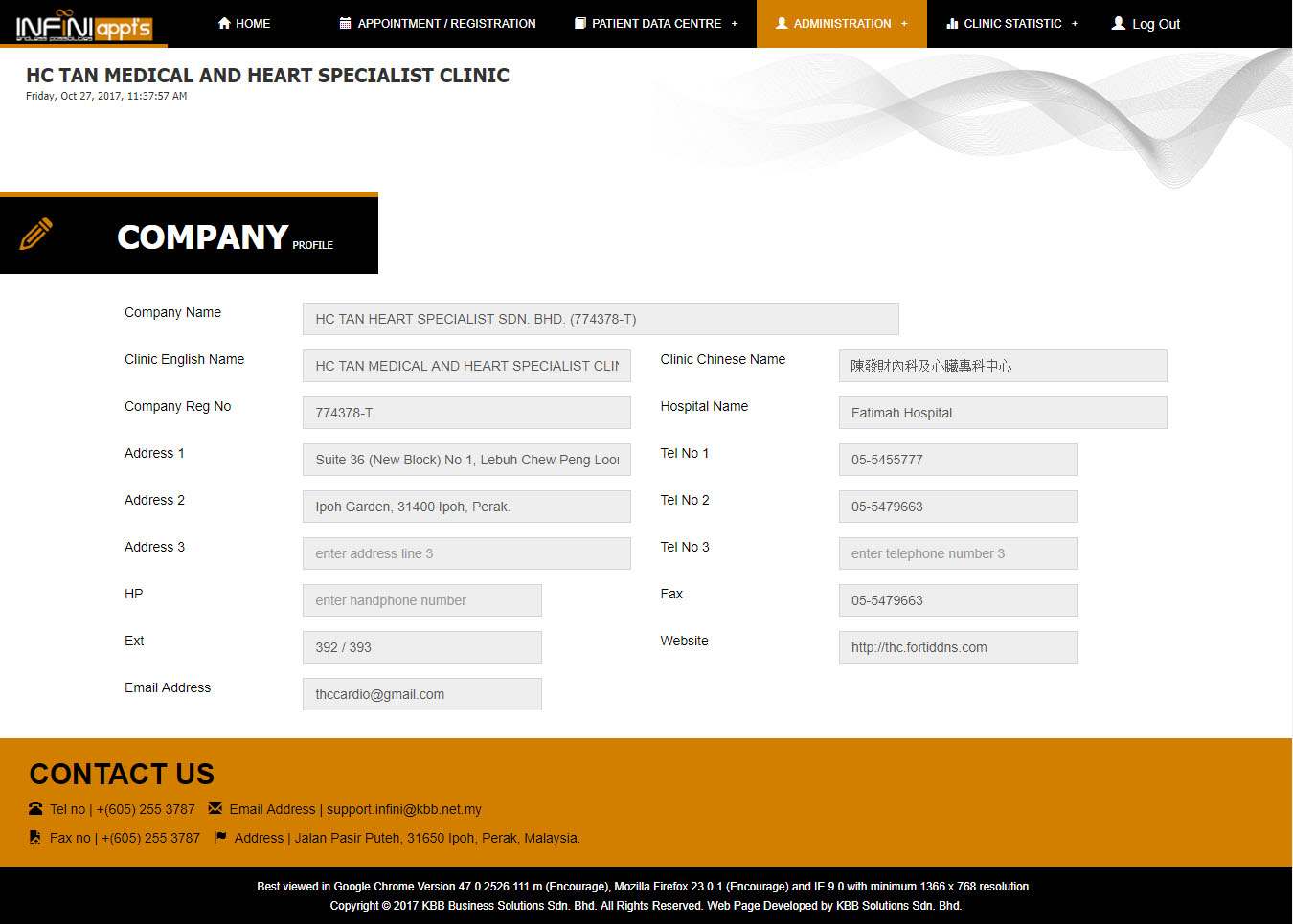
Task: Click the Email Address input field
Action: point(422,694)
